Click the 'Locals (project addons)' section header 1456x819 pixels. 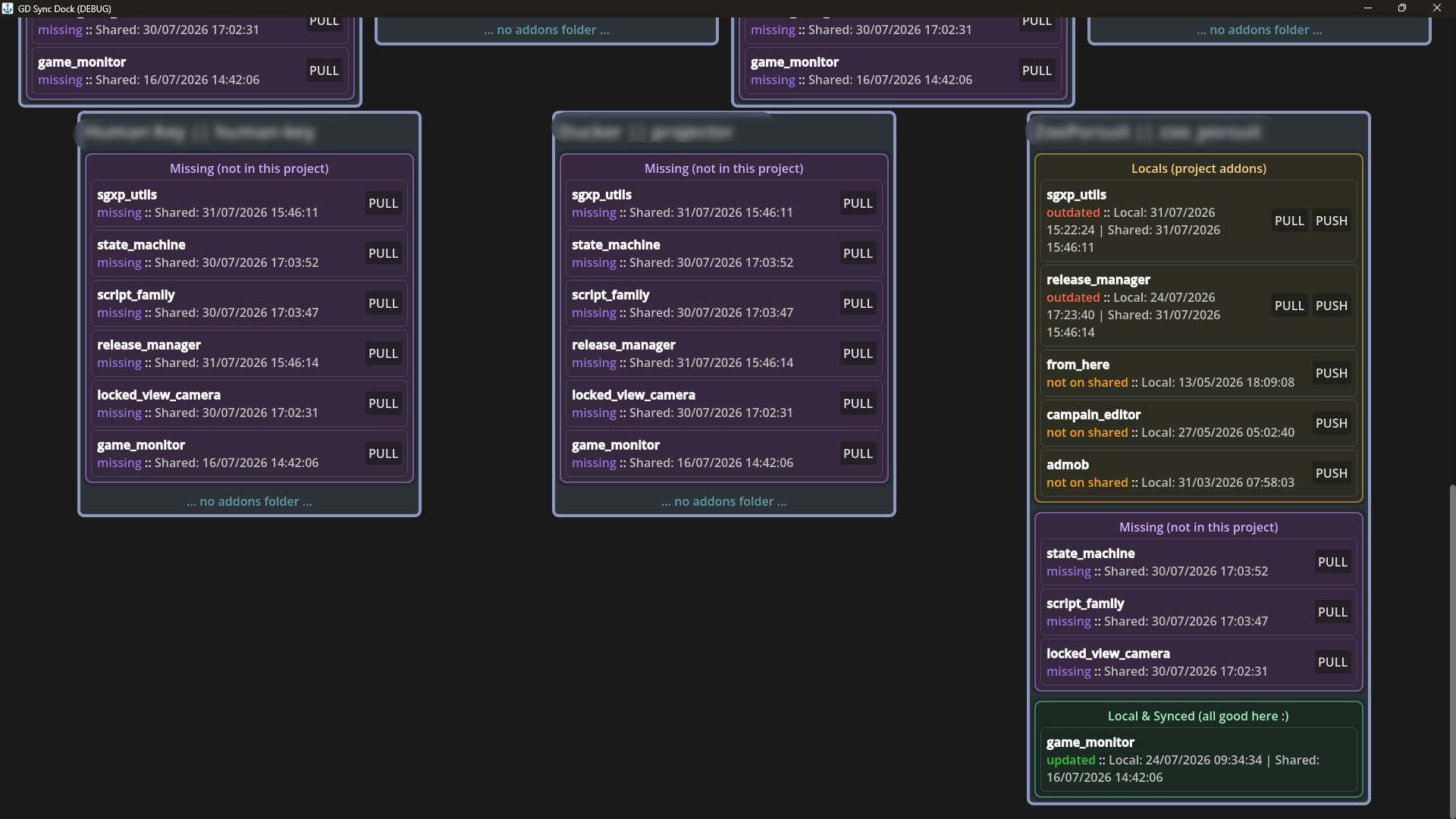(x=1199, y=168)
